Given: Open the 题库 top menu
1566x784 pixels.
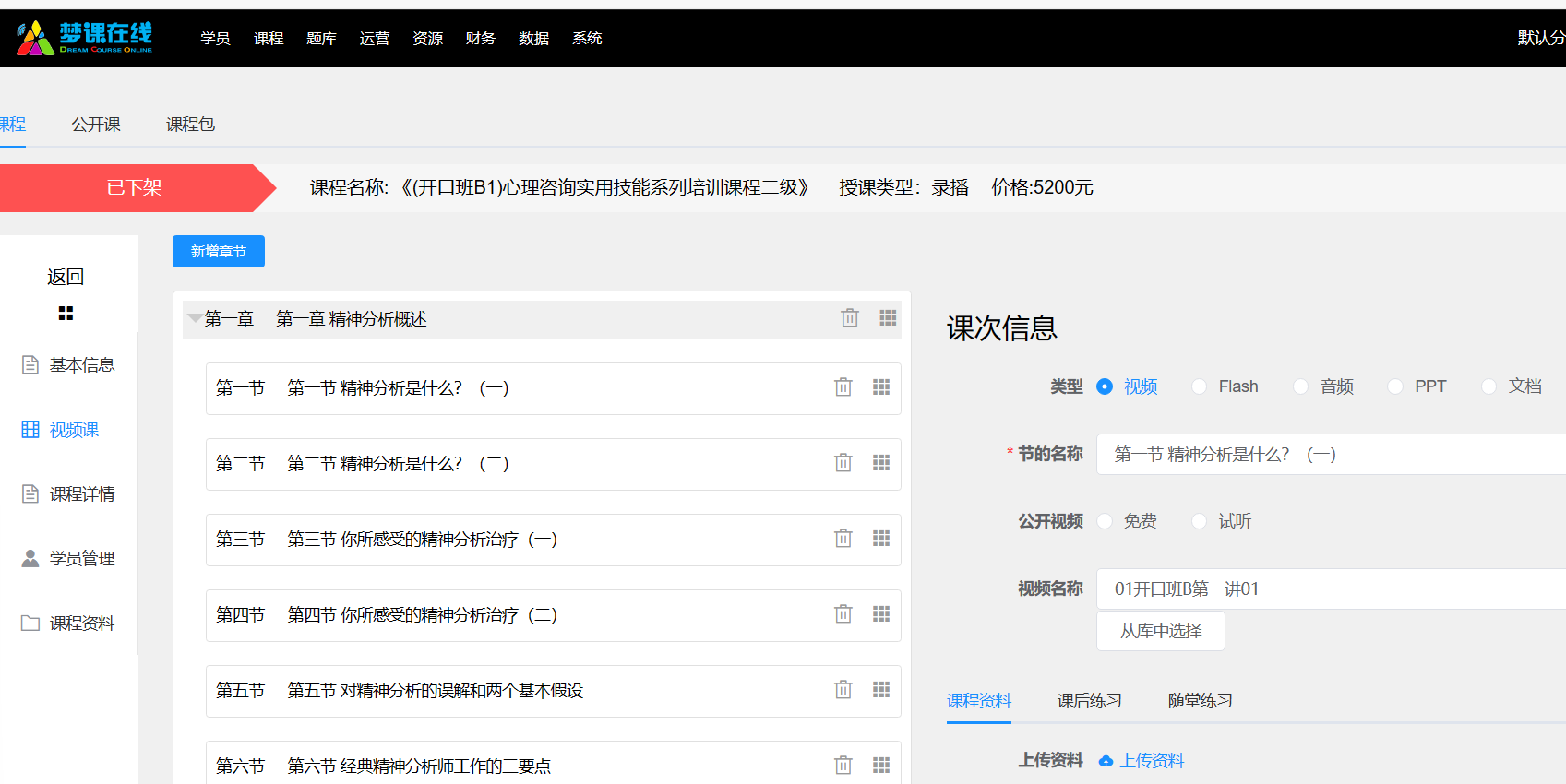Looking at the screenshot, I should 321,38.
